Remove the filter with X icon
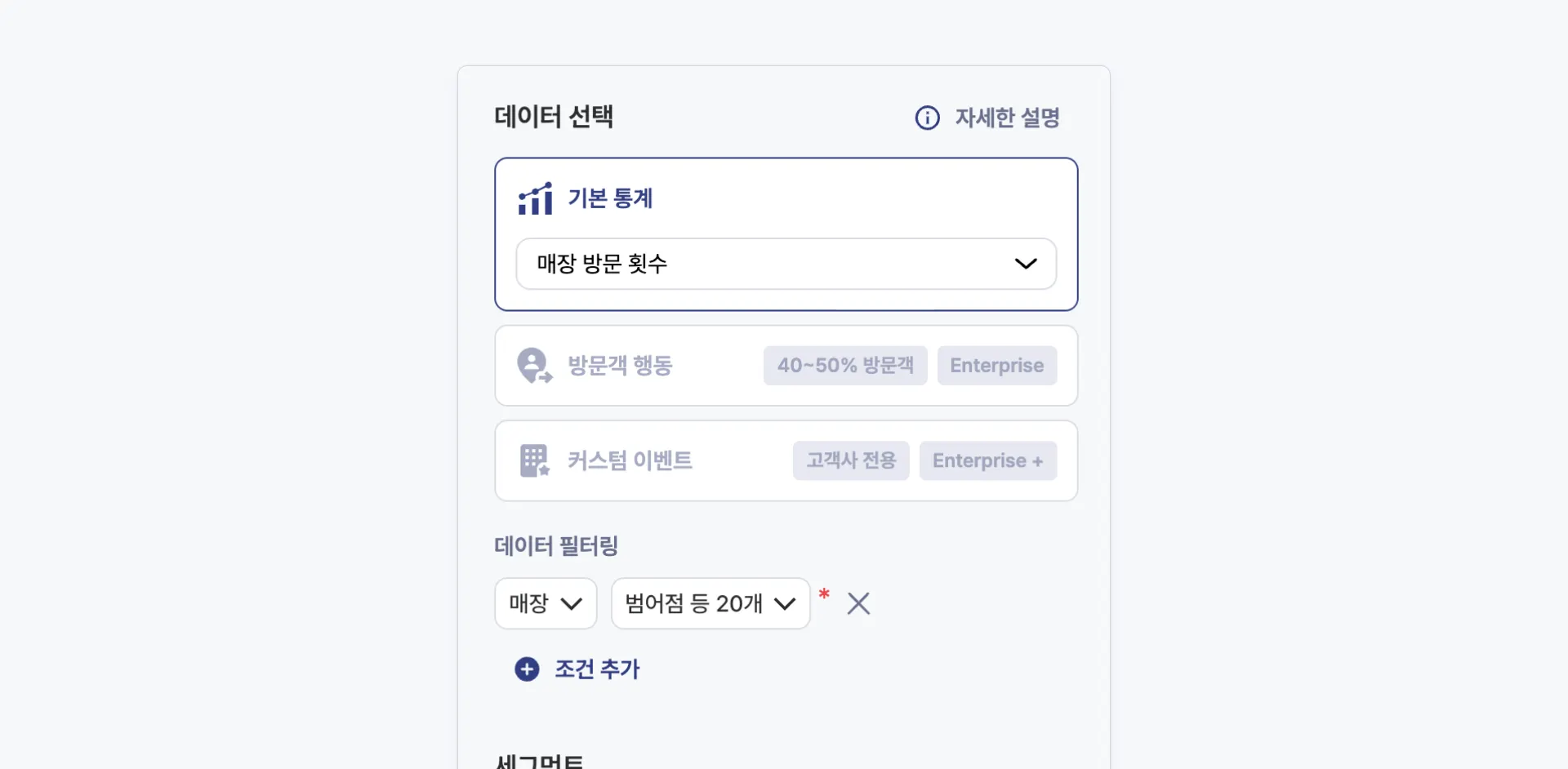This screenshot has height=769, width=1568. pyautogui.click(x=858, y=603)
